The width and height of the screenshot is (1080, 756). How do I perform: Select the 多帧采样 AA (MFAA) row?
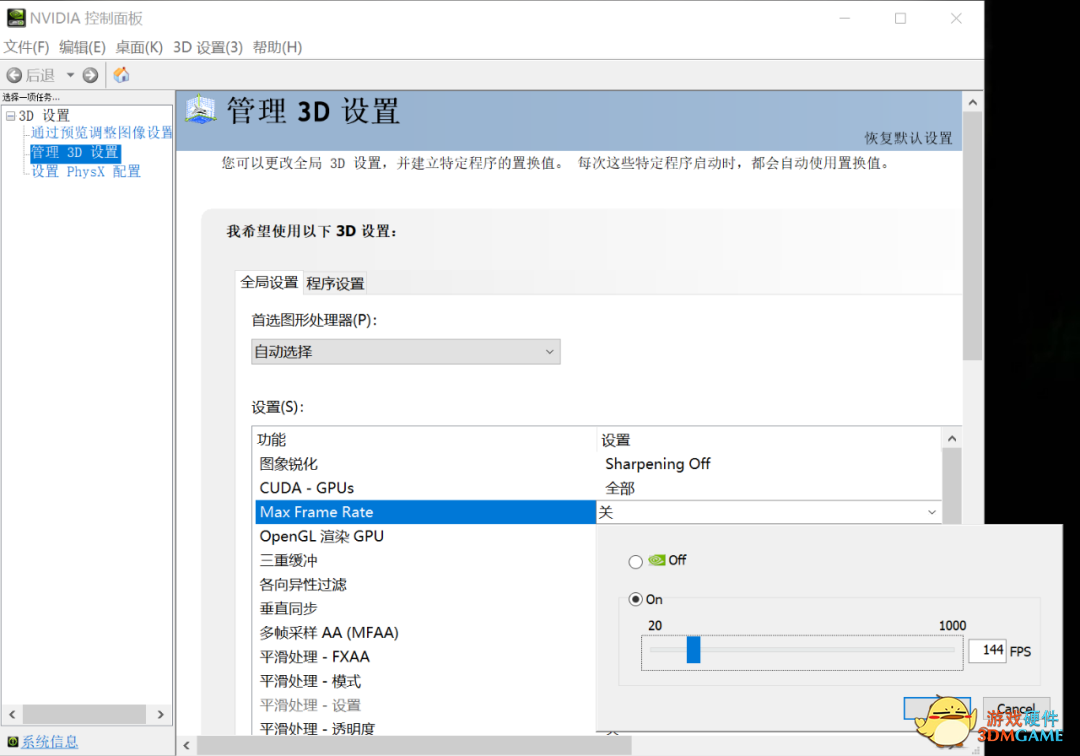coord(426,632)
